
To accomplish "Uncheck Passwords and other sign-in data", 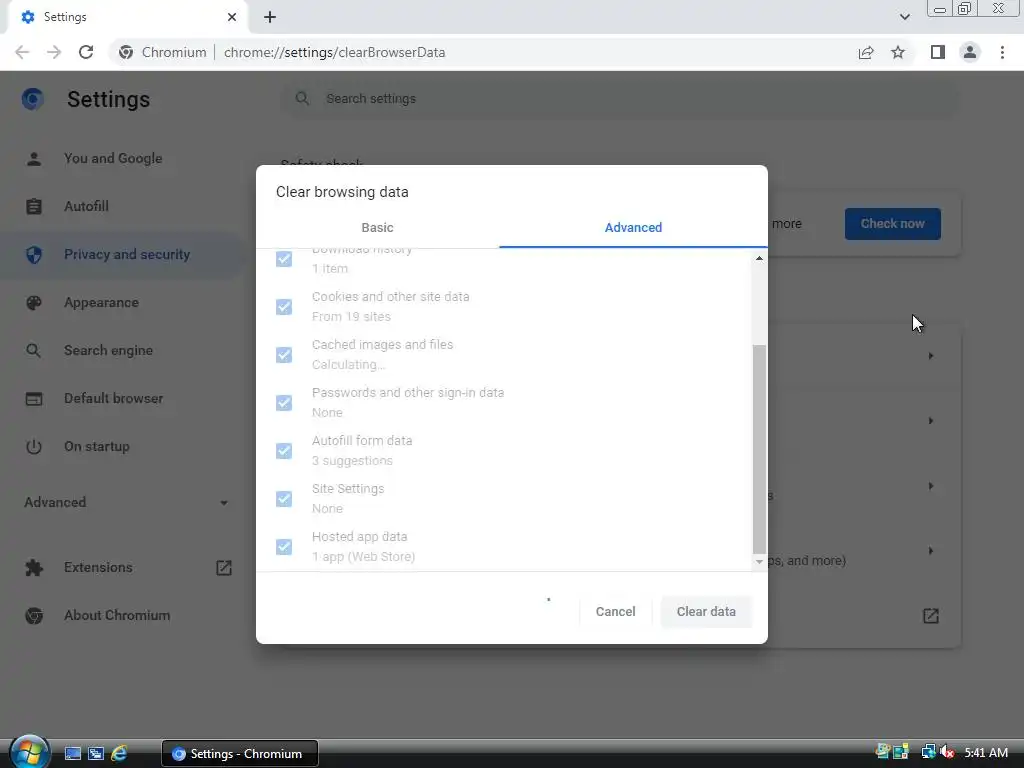I will pos(284,402).
